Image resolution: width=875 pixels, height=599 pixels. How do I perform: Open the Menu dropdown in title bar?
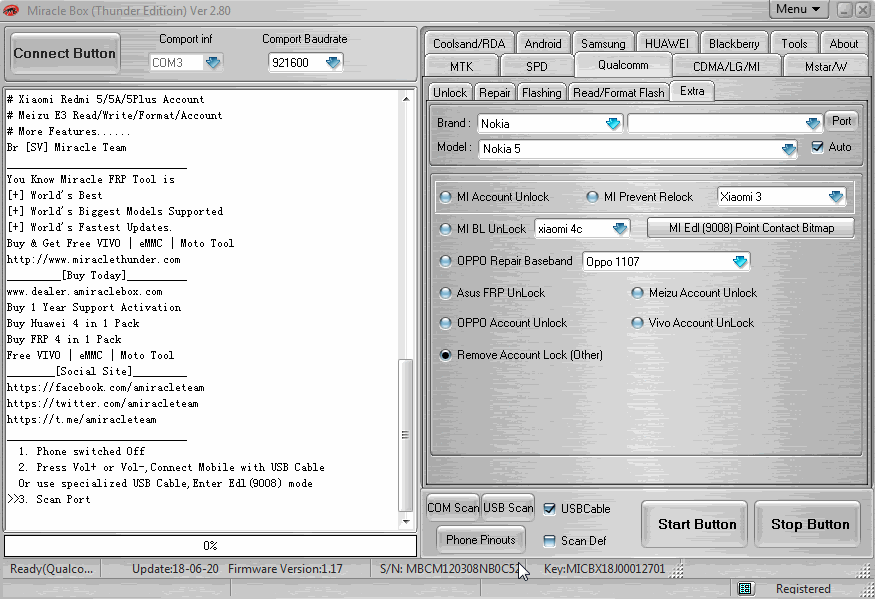pyautogui.click(x=798, y=9)
